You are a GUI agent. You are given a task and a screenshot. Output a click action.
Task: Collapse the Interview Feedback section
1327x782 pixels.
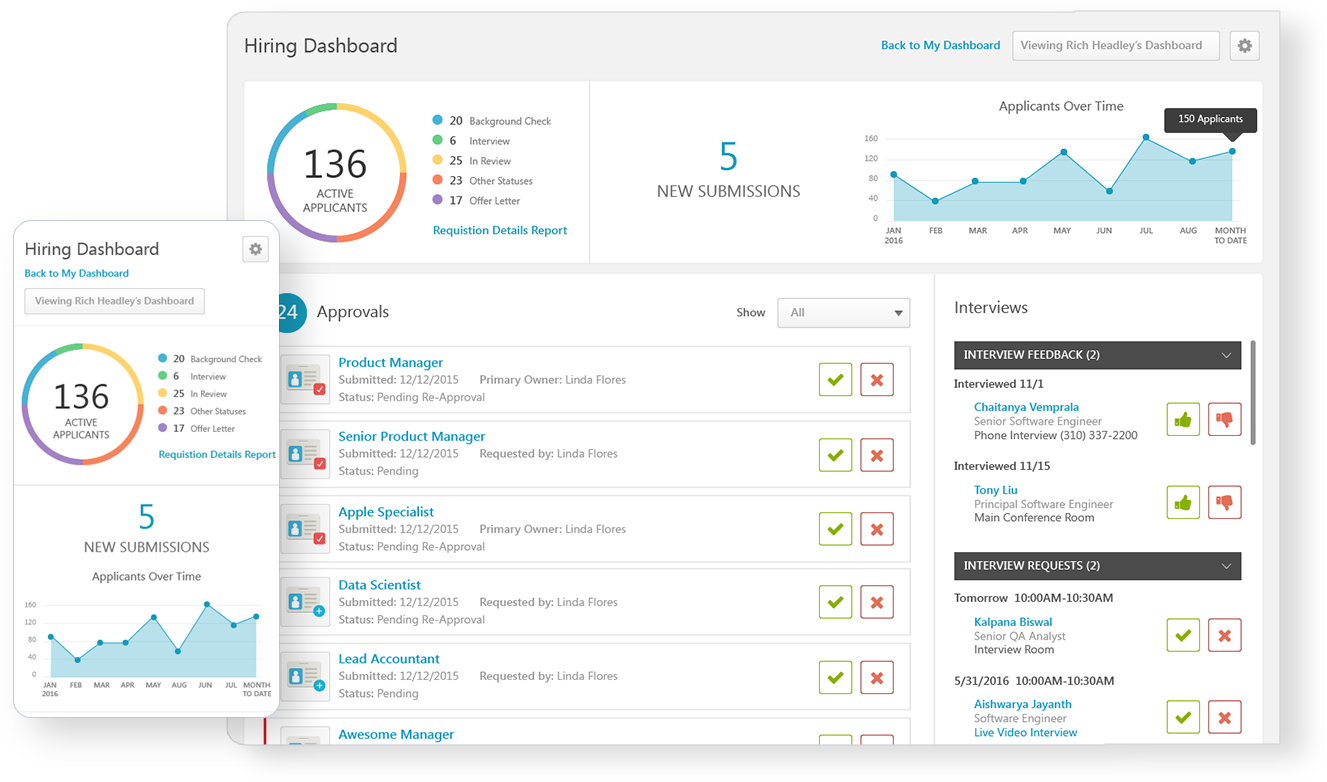click(1226, 355)
